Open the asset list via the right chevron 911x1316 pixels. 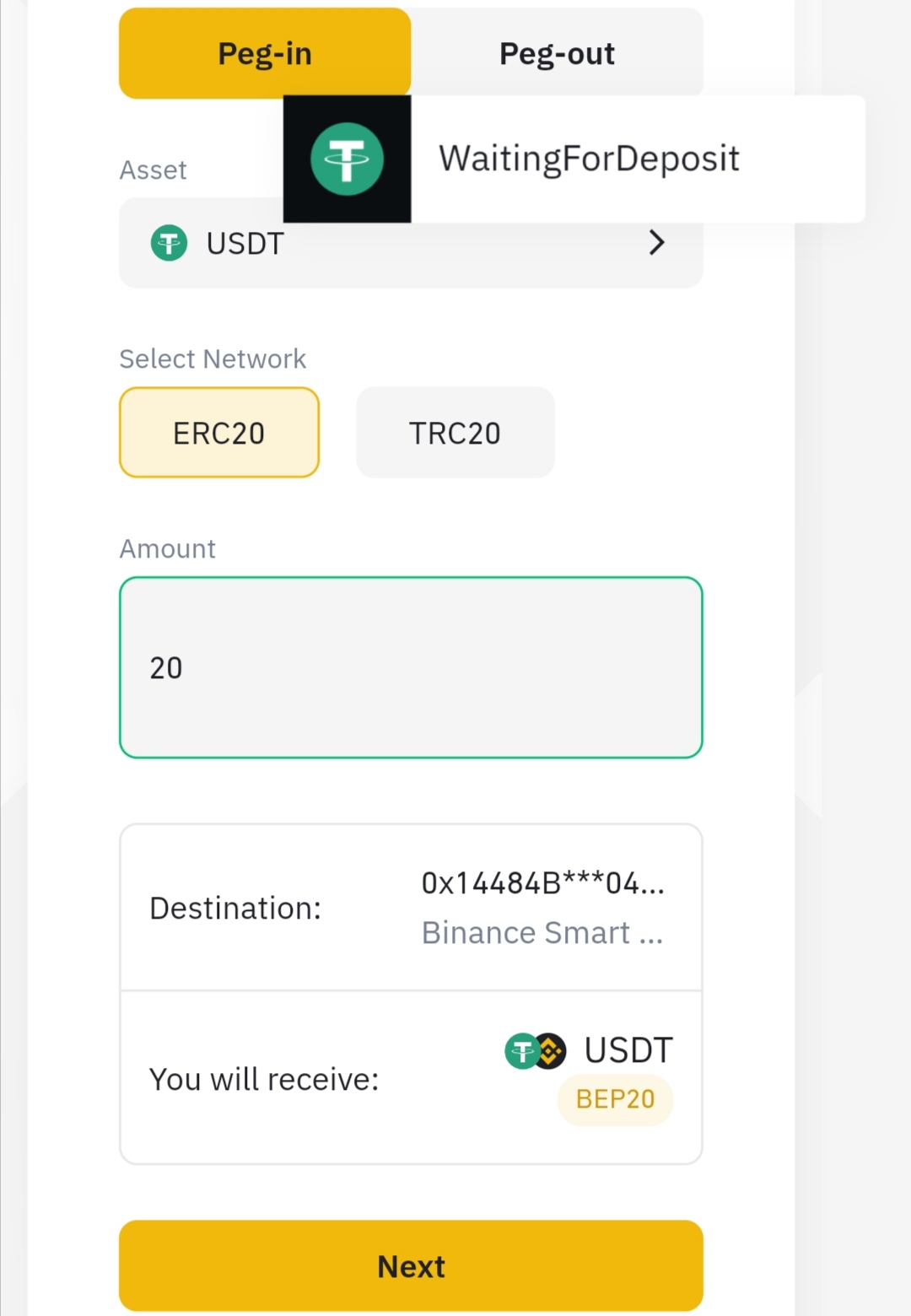click(656, 243)
